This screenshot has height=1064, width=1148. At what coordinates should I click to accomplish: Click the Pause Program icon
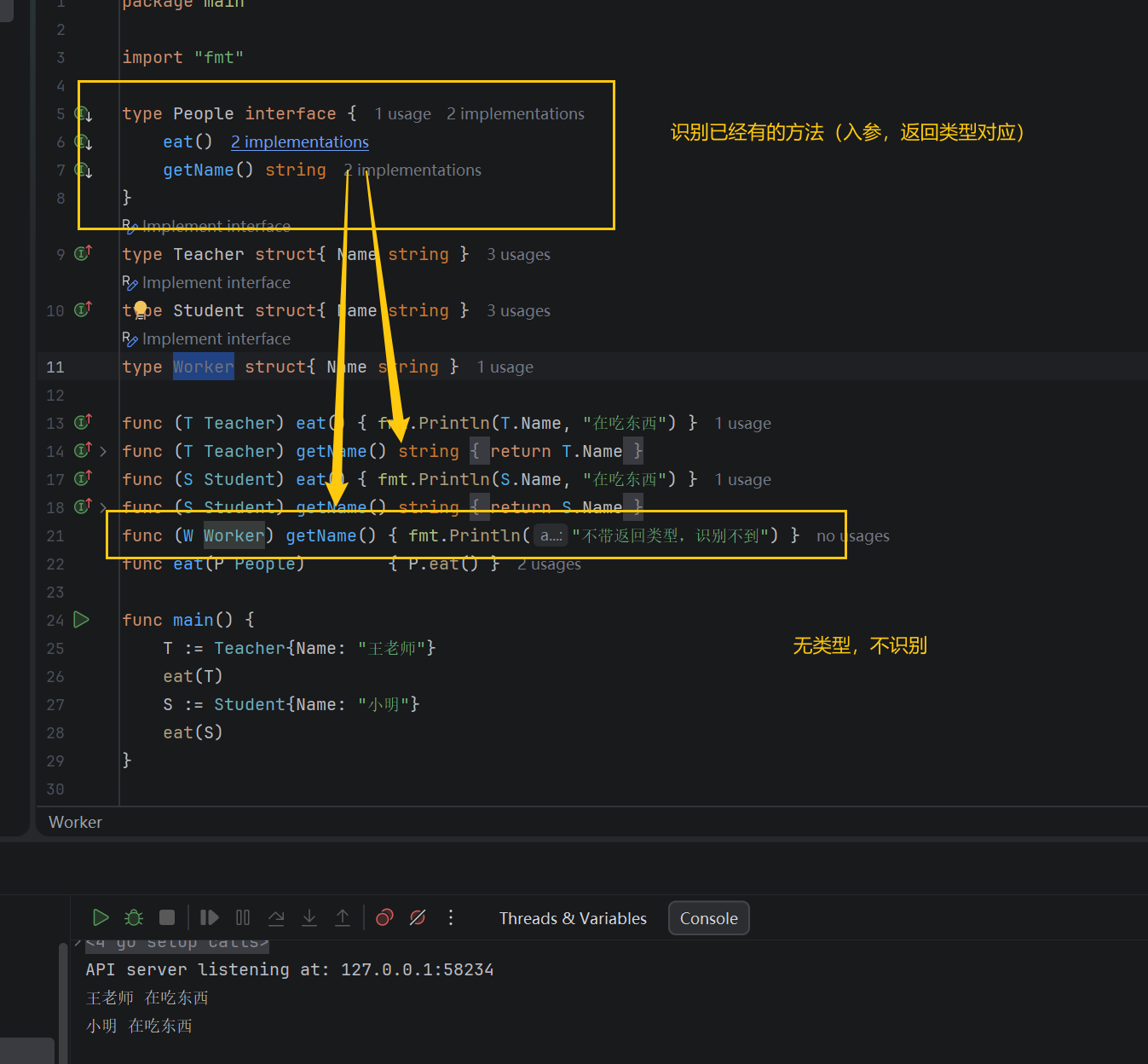pyautogui.click(x=243, y=917)
